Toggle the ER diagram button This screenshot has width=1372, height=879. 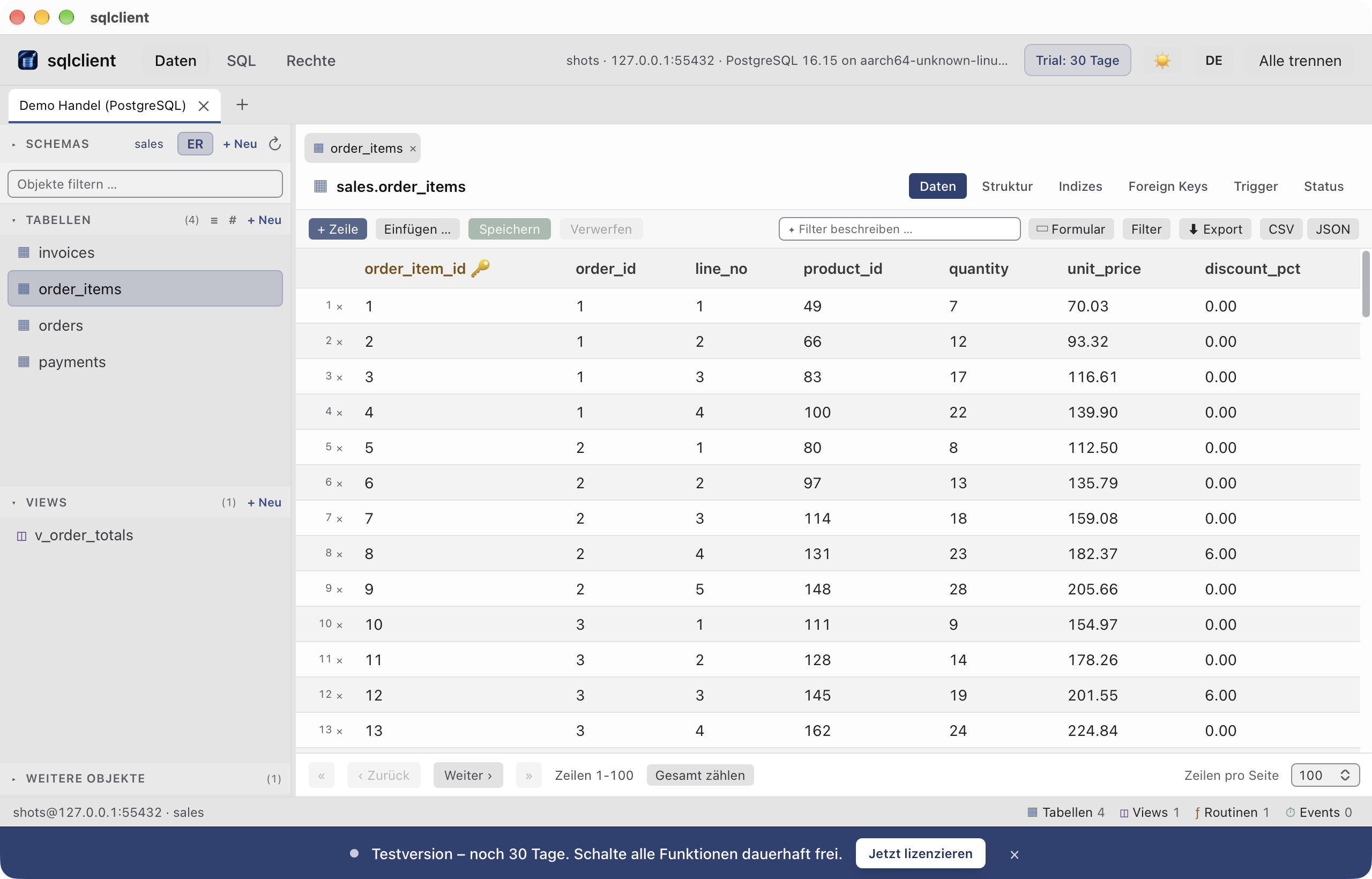(x=195, y=144)
